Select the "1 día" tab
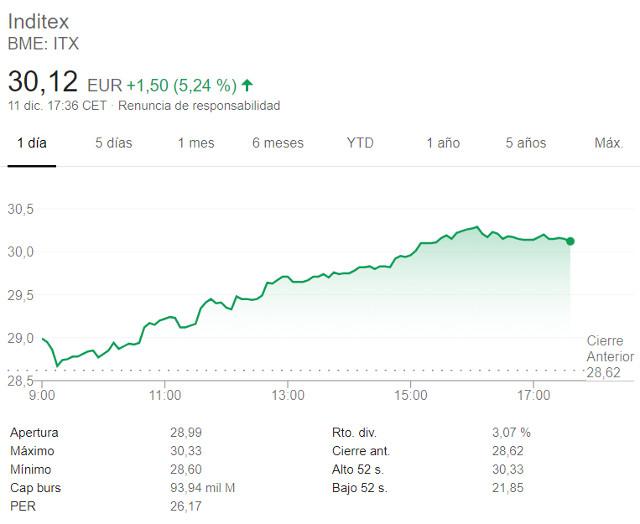The width and height of the screenshot is (640, 524). [x=31, y=143]
